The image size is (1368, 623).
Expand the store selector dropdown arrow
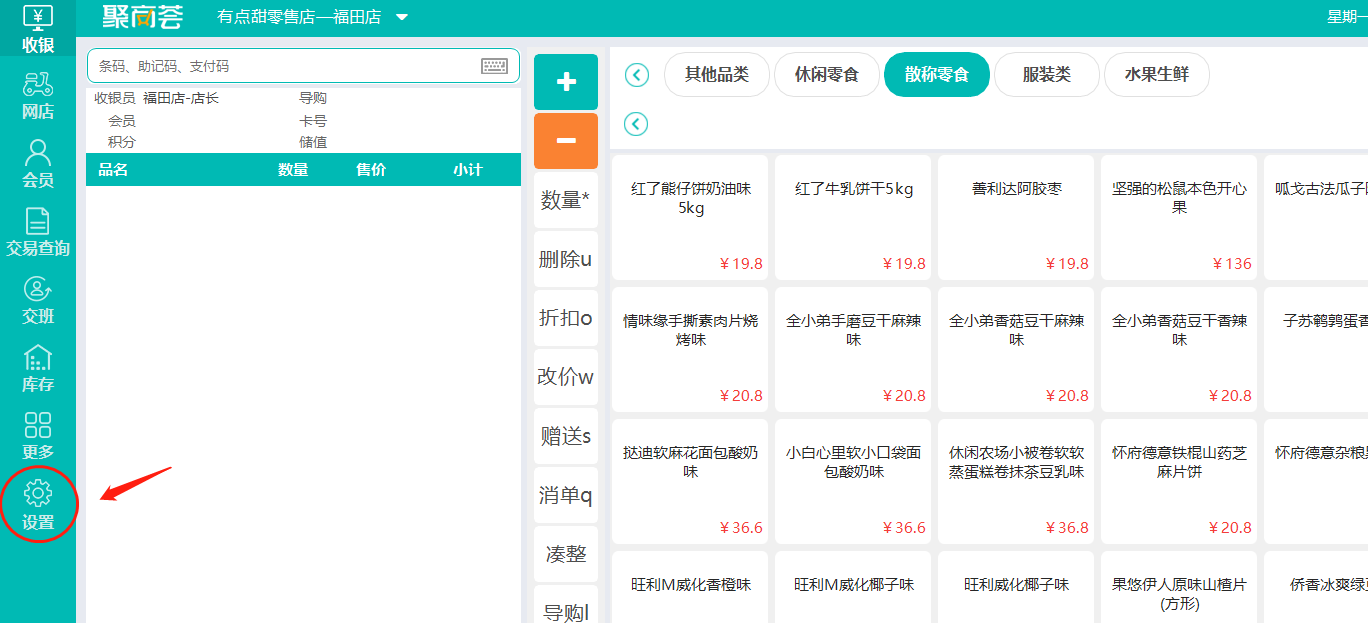point(401,18)
